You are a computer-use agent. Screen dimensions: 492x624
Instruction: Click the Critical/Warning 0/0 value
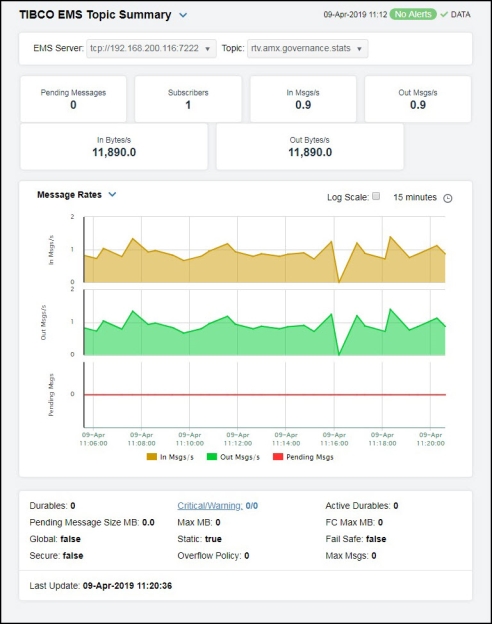tap(252, 506)
